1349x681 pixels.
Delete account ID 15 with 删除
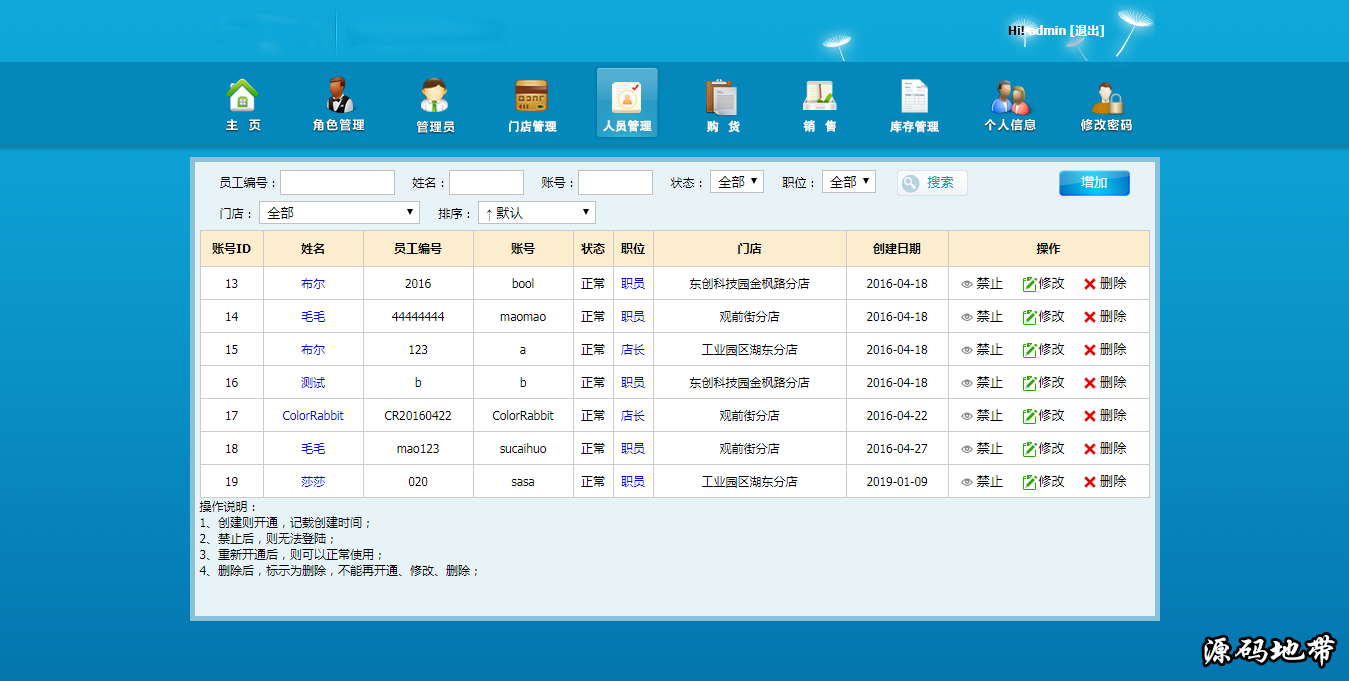tap(1105, 349)
